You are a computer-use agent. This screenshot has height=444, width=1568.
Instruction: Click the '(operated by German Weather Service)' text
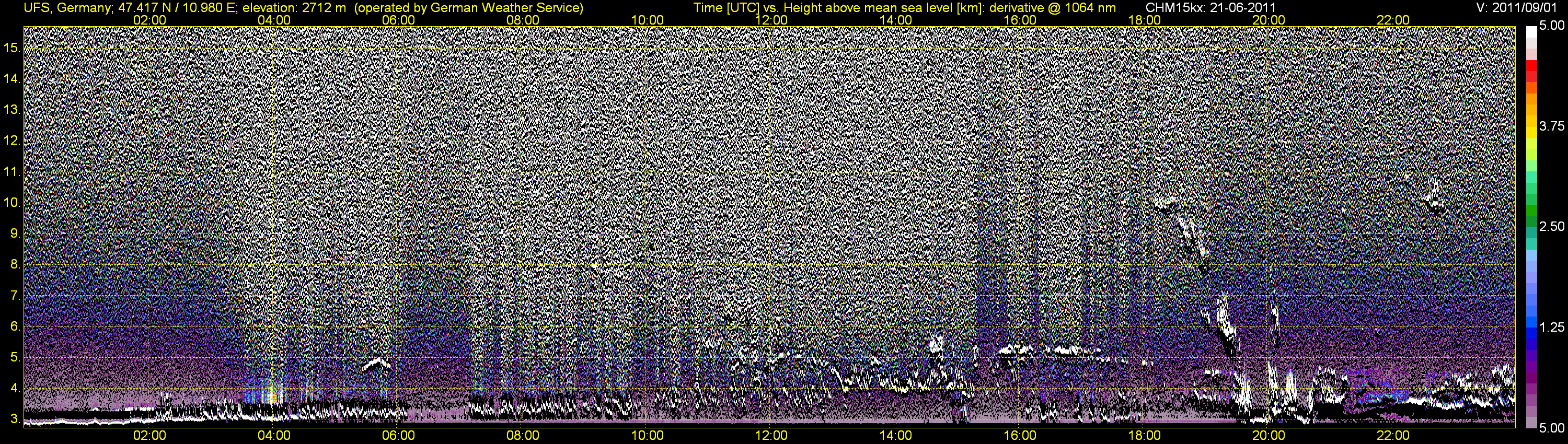point(468,8)
